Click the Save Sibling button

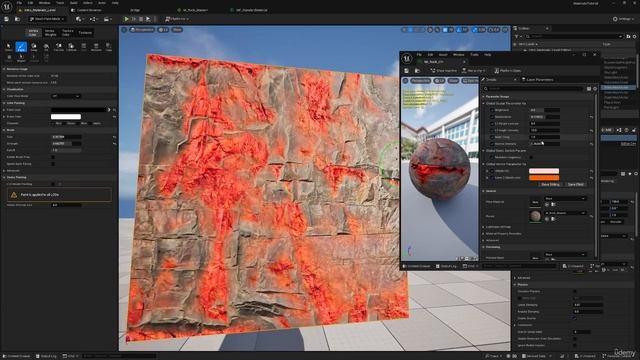pos(550,184)
